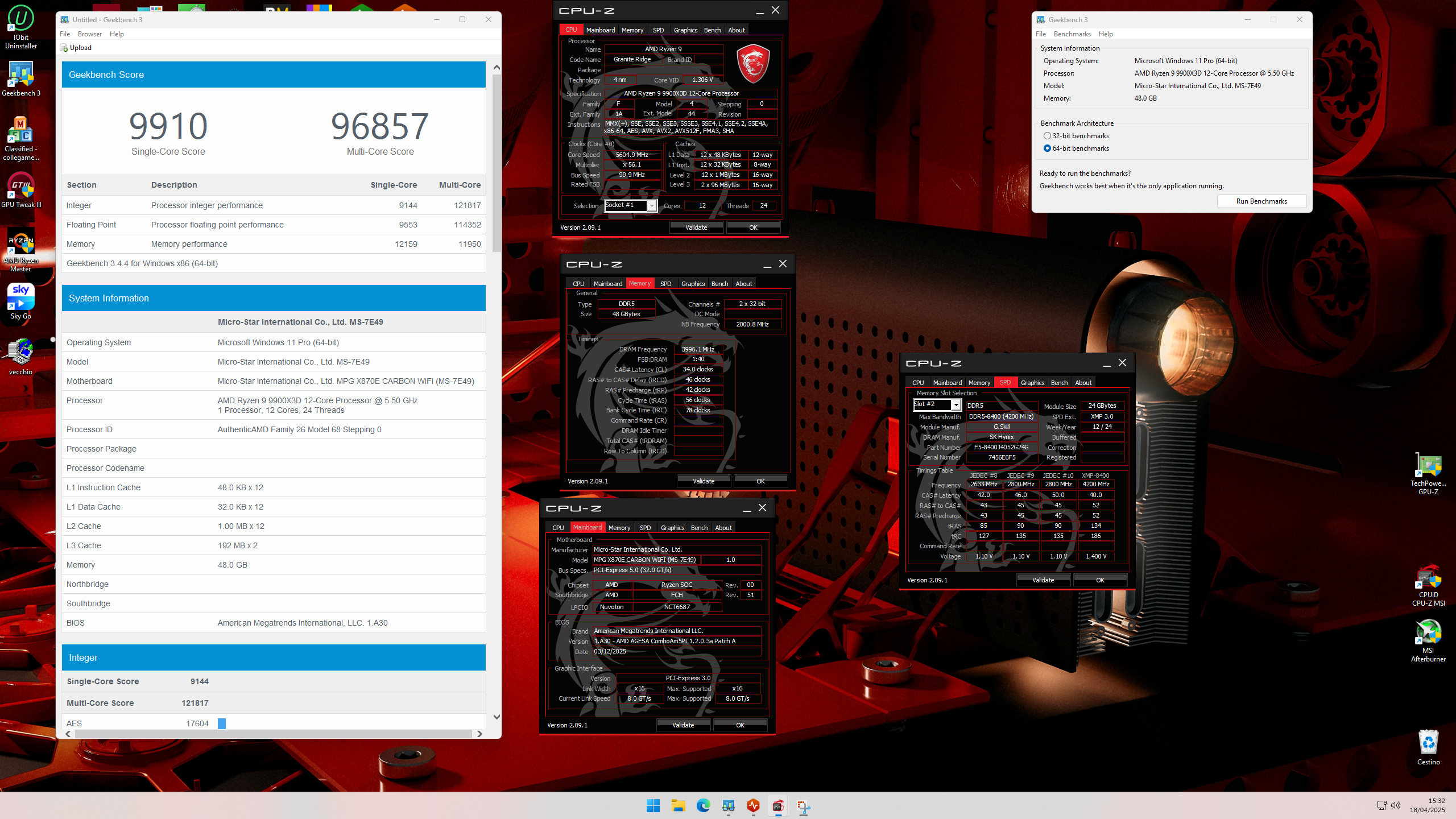Open the Slot #2 memory slot dropdown
Image resolution: width=1456 pixels, height=819 pixels.
point(956,404)
